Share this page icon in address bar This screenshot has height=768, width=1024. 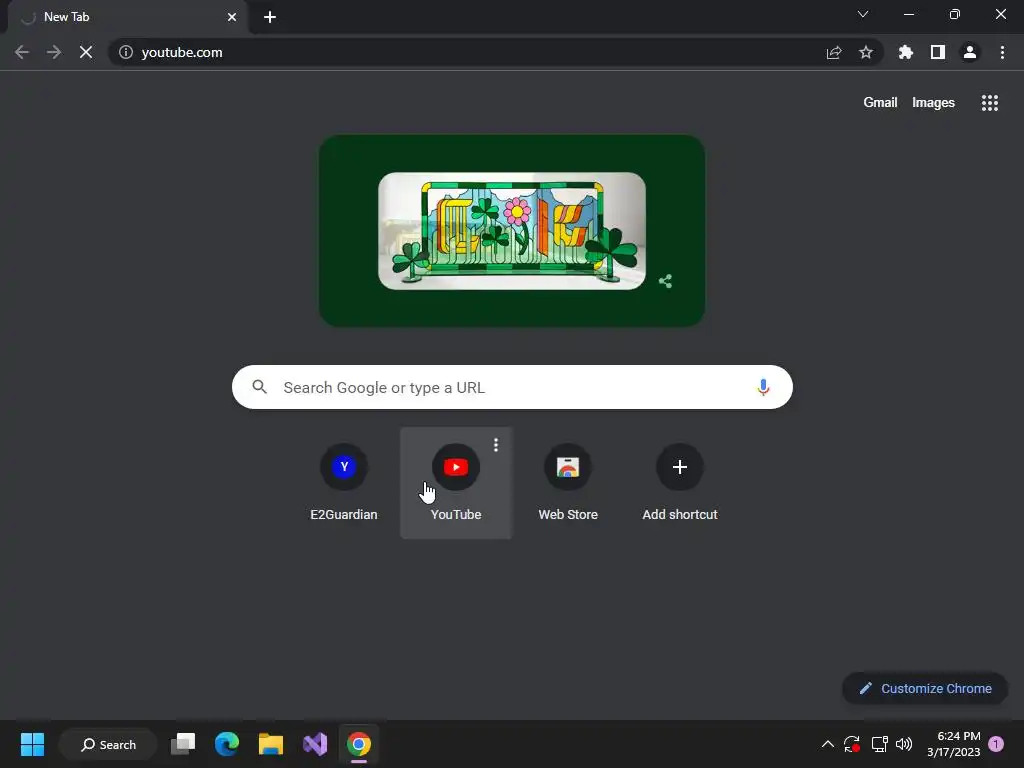pos(834,52)
